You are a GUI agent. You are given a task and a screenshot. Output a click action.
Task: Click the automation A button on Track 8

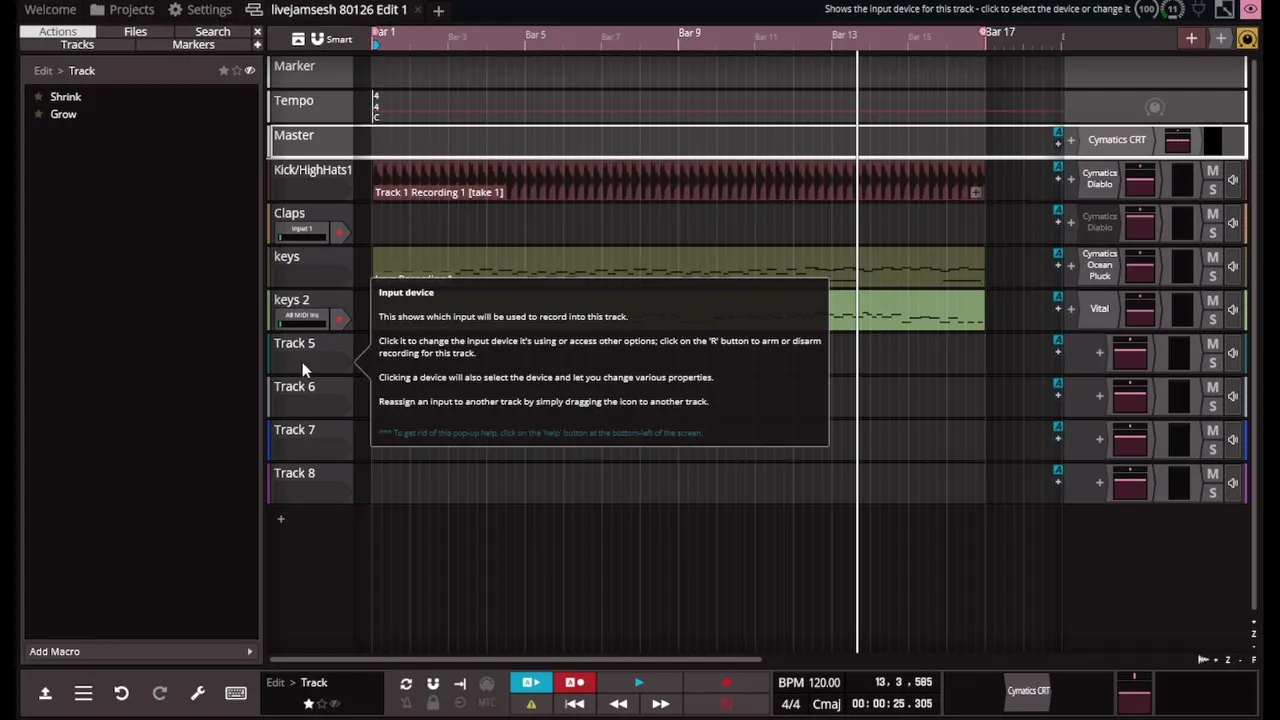click(x=1057, y=470)
